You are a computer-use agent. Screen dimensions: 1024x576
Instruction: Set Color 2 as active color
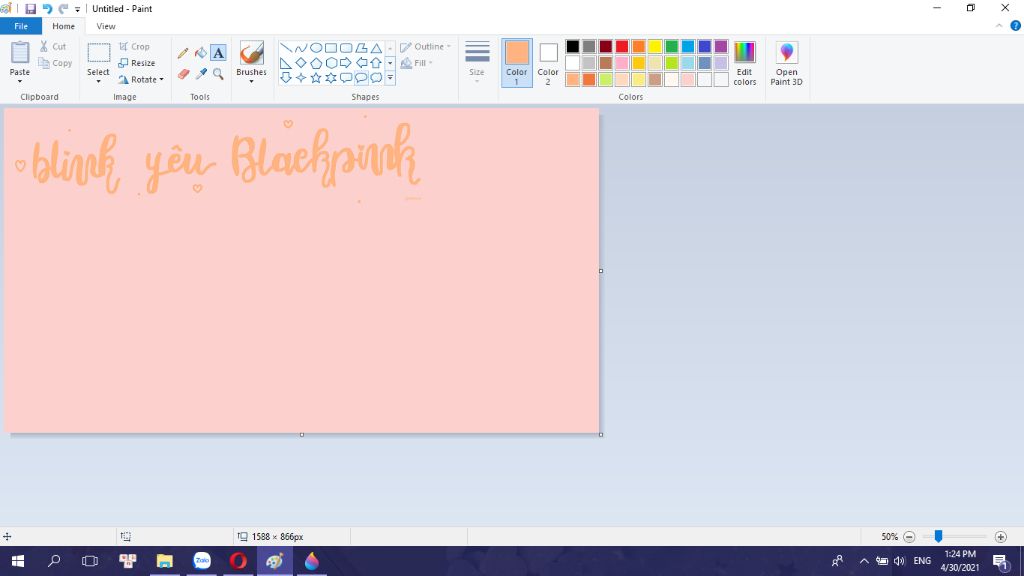coord(548,63)
